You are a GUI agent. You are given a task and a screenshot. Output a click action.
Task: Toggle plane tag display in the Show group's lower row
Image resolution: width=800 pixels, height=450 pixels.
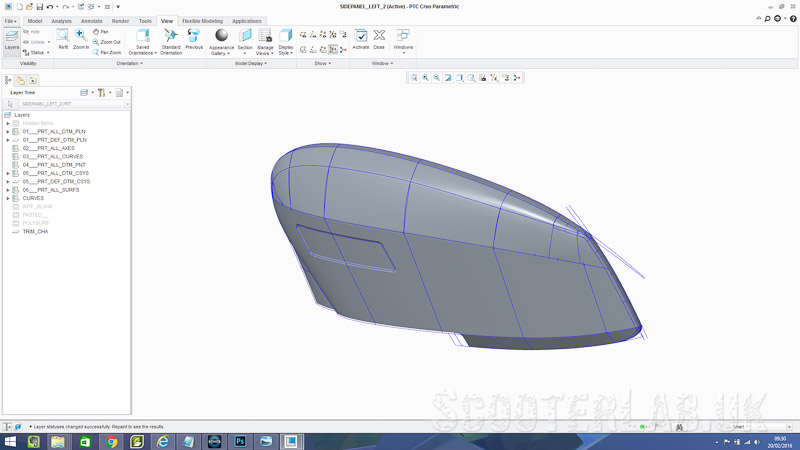(x=303, y=49)
